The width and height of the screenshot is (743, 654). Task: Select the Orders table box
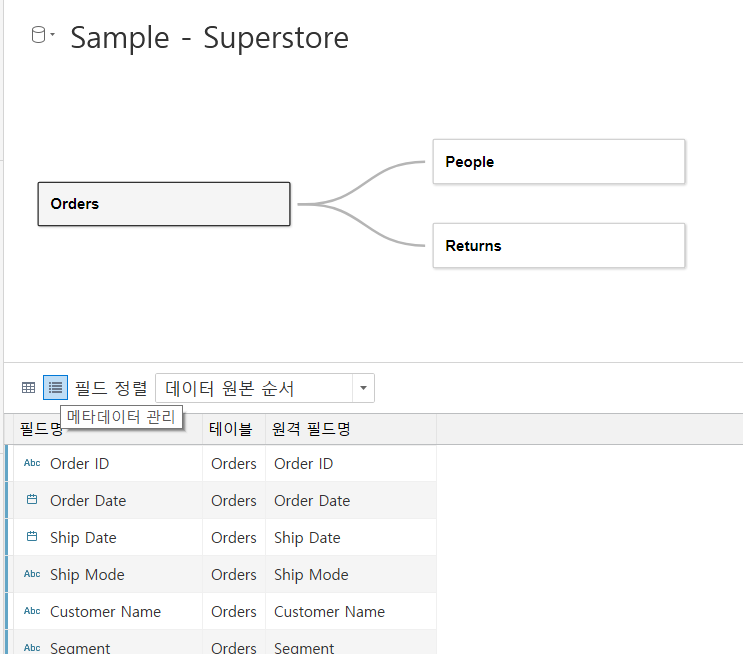click(164, 204)
